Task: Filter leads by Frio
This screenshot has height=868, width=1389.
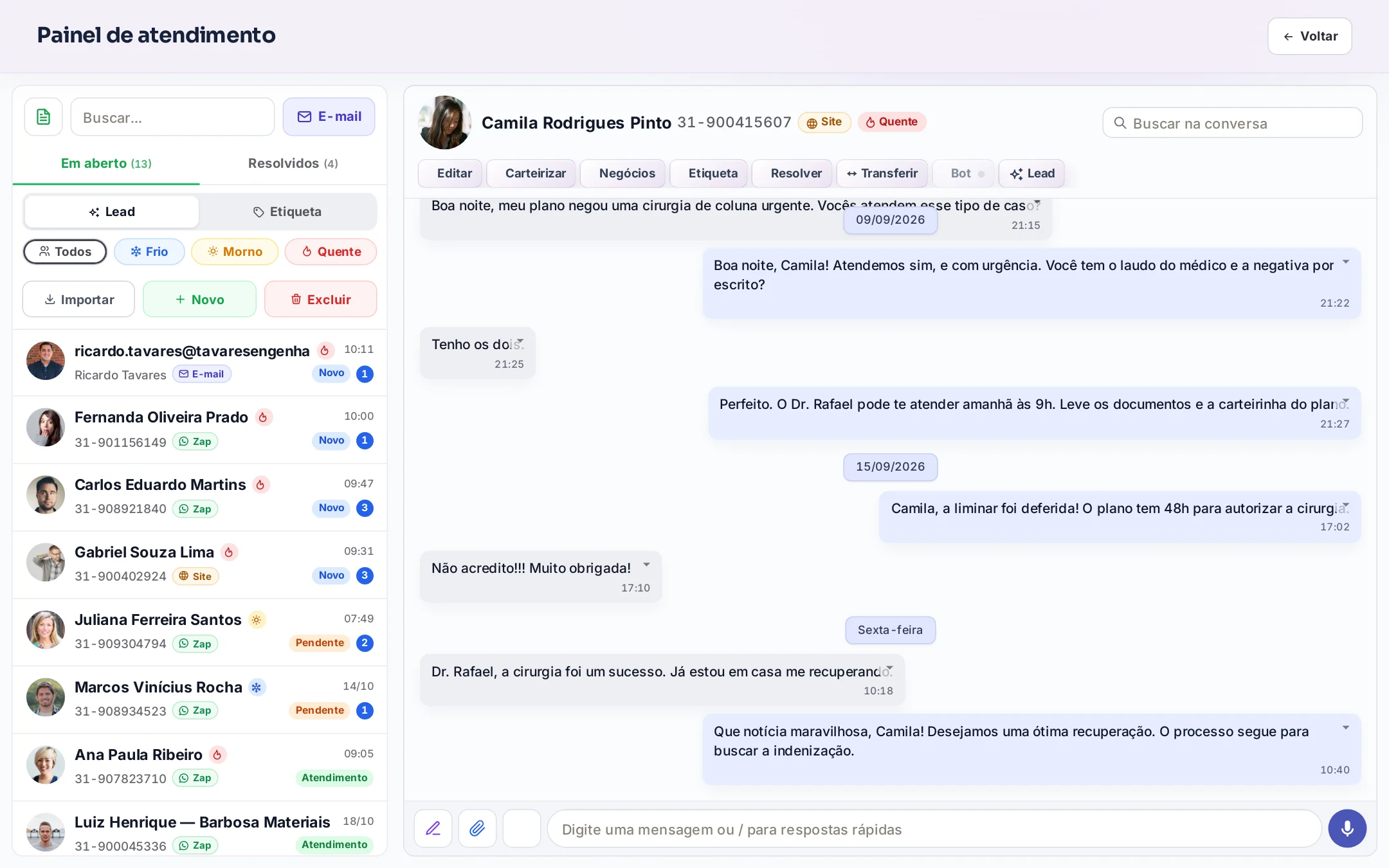Action: coord(149,251)
